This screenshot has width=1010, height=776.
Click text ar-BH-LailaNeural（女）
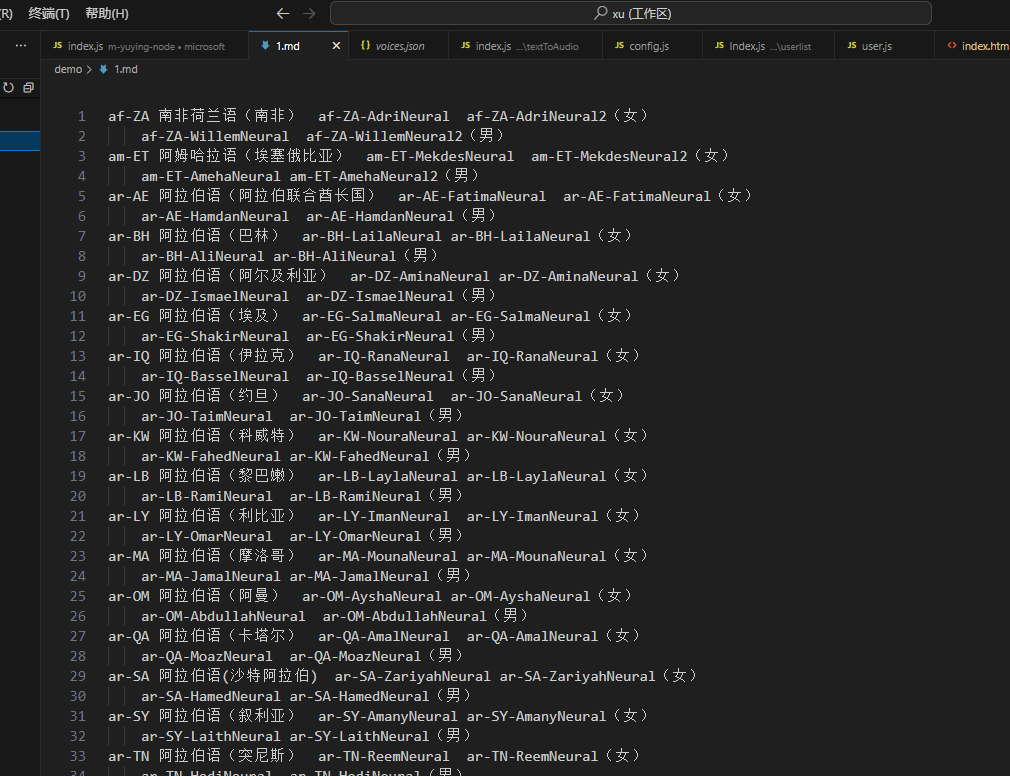(541, 236)
